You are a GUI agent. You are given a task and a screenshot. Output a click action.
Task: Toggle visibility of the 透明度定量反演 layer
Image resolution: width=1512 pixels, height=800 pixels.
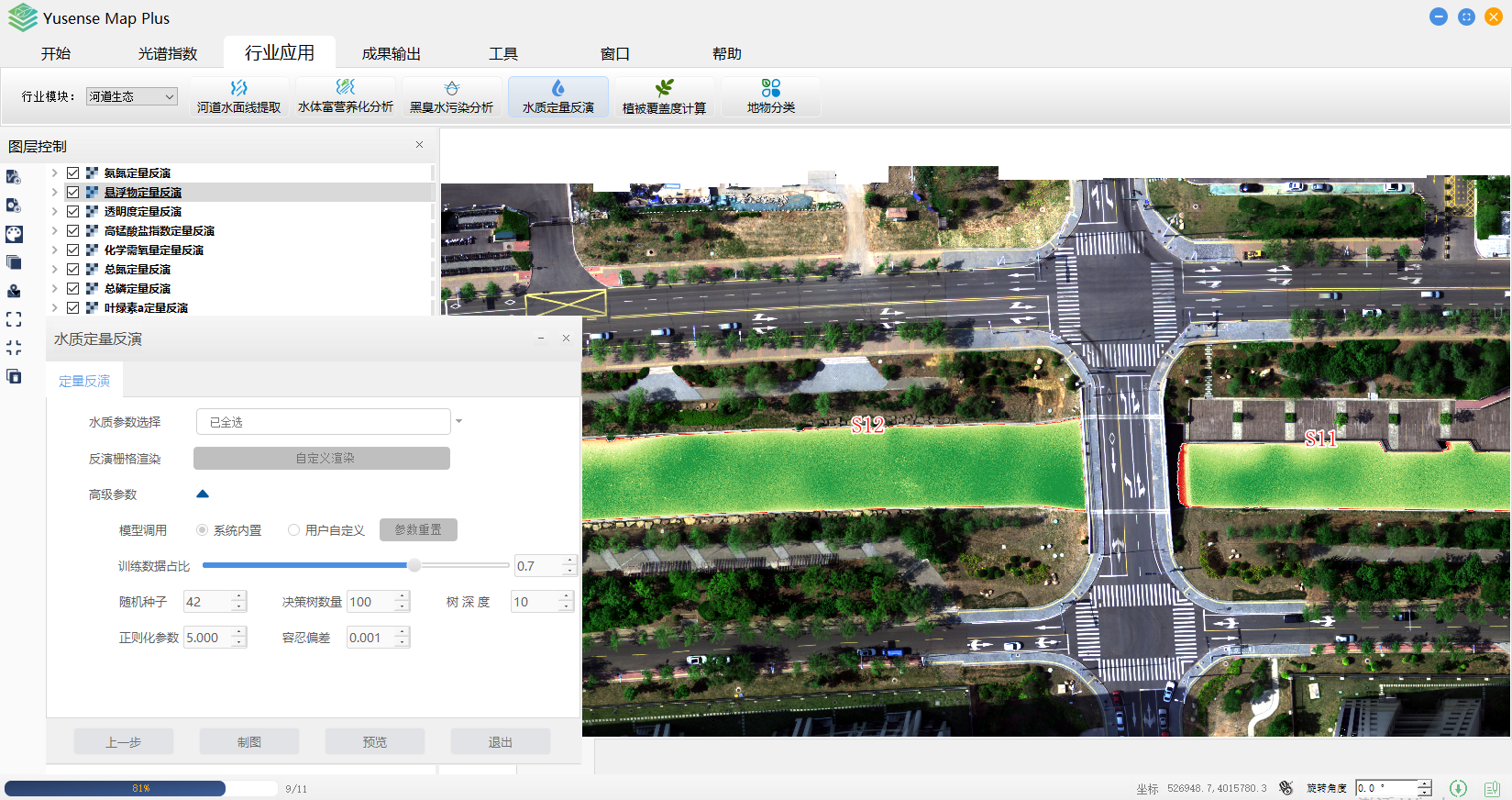click(73, 211)
